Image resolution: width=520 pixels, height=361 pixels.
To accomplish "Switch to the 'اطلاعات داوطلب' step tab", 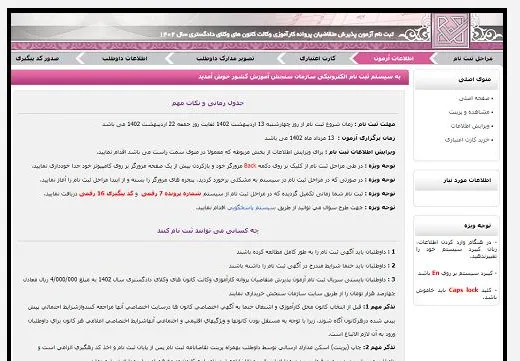I will (x=125, y=59).
